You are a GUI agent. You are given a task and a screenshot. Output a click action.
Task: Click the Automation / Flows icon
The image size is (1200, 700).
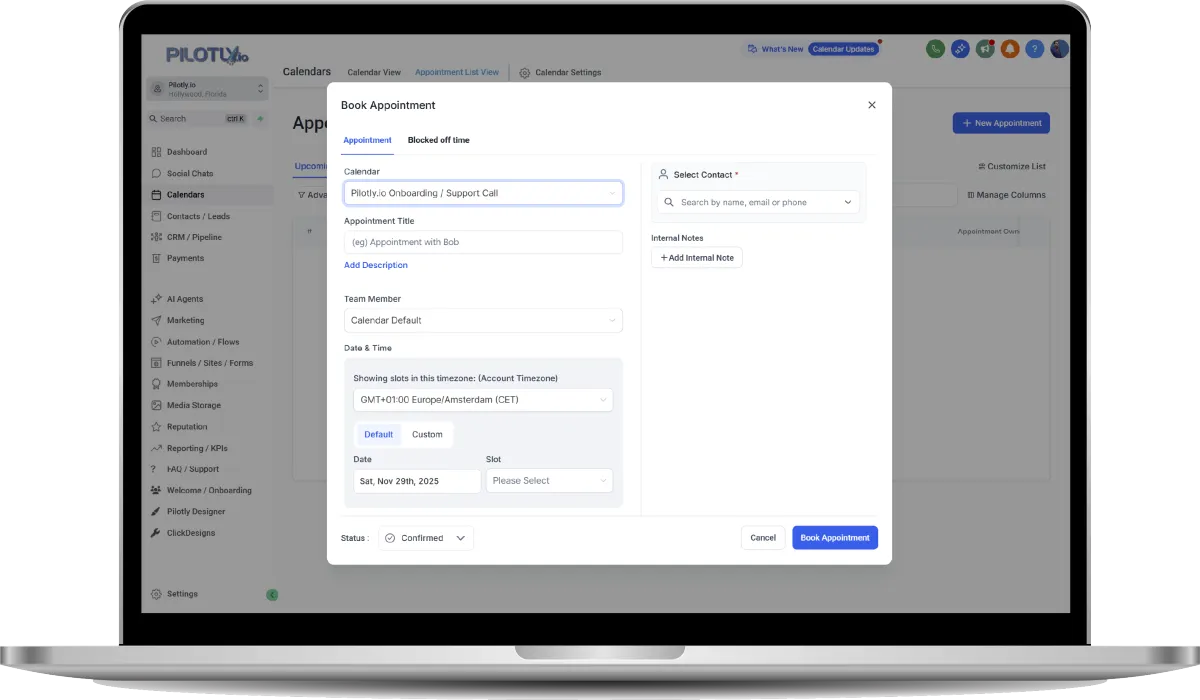(156, 342)
